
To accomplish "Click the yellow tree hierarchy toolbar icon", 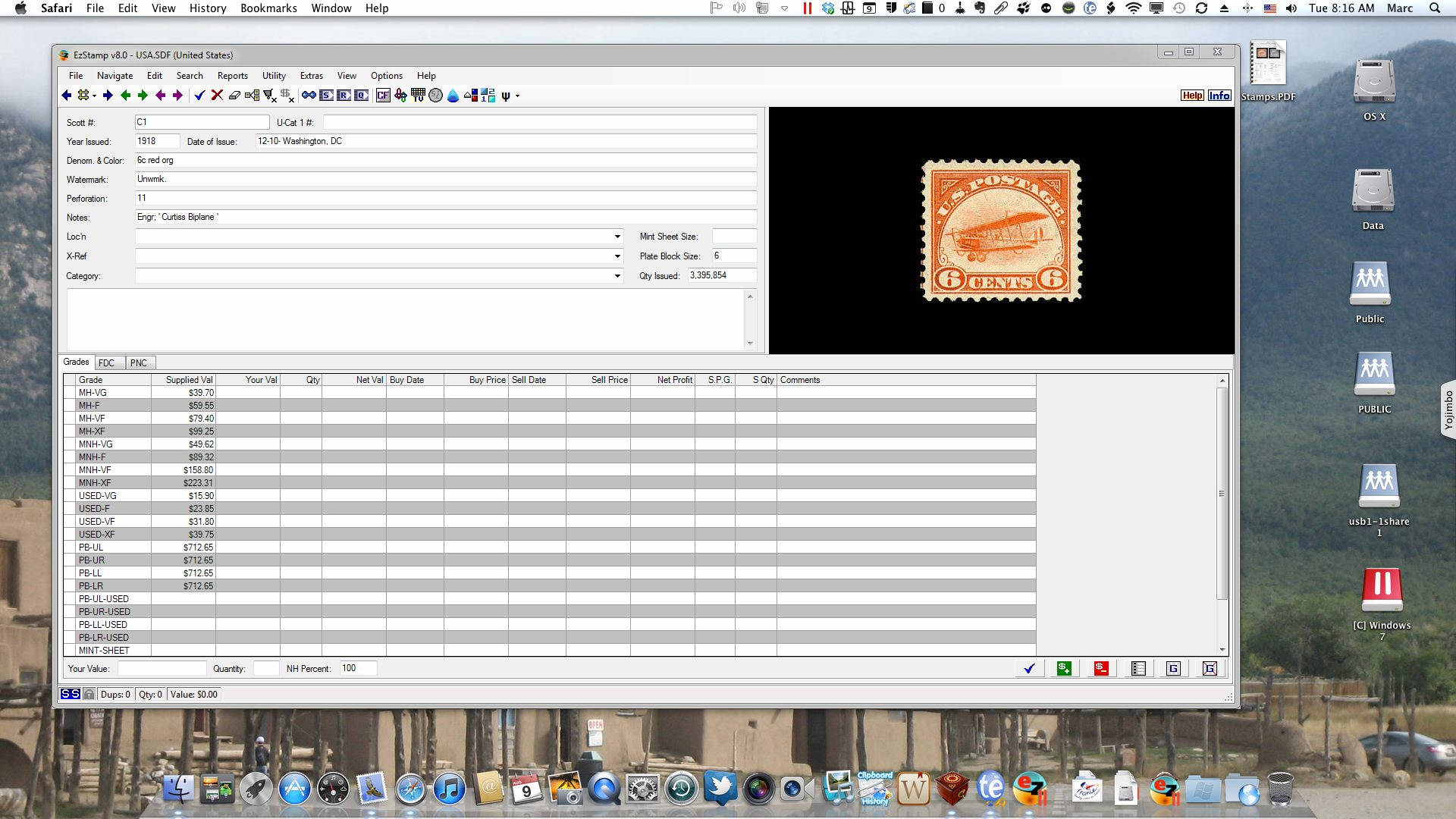I will [x=252, y=96].
